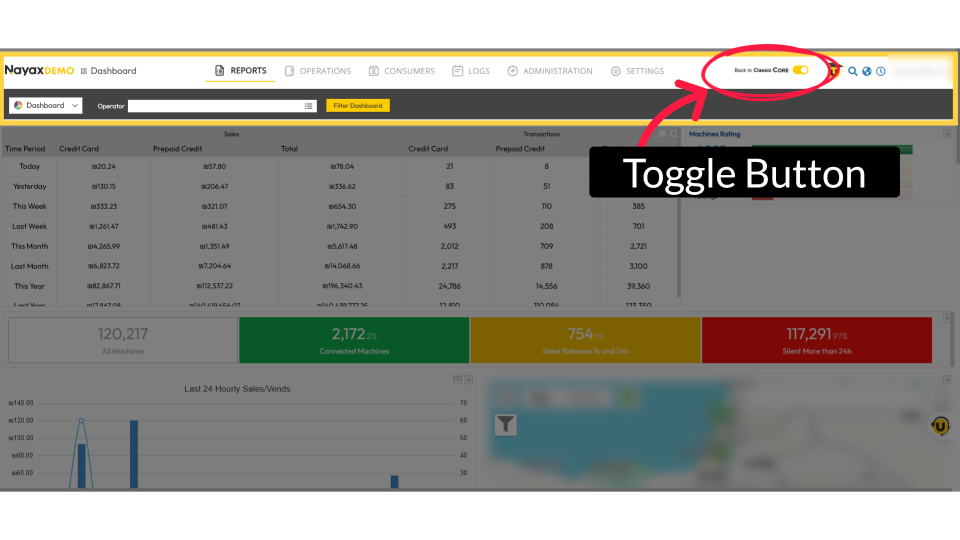Open the Reports menu
Screen dimensions: 960x540
240,71
